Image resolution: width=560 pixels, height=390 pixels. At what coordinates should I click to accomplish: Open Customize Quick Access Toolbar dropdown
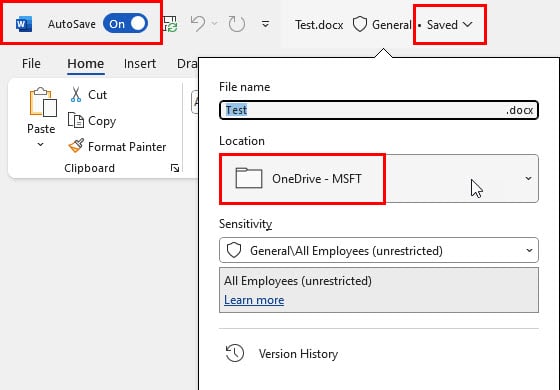click(265, 24)
